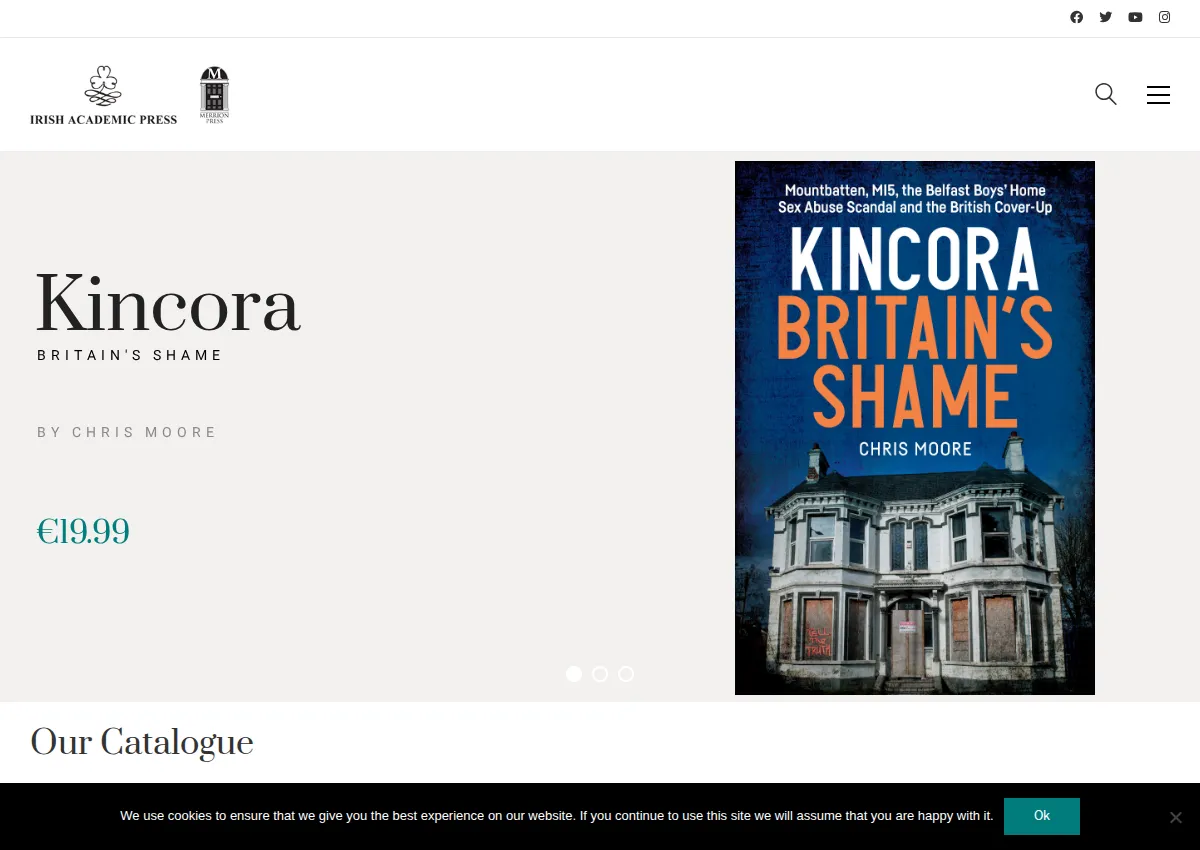Accept cookies with the Ok button
The height and width of the screenshot is (850, 1200).
pos(1042,816)
